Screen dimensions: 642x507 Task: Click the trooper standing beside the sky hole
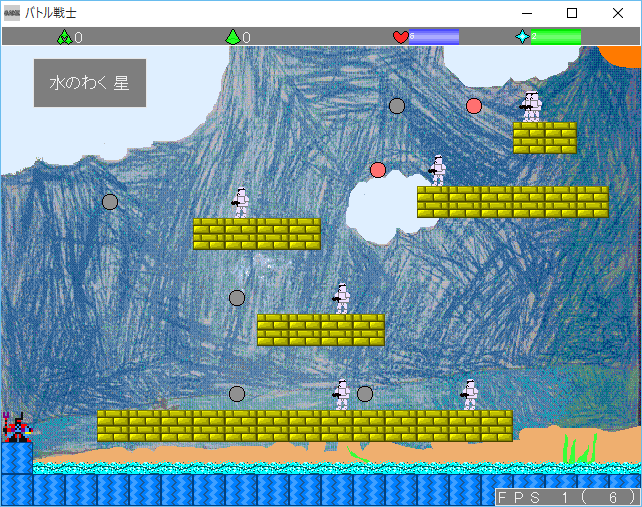(438, 170)
